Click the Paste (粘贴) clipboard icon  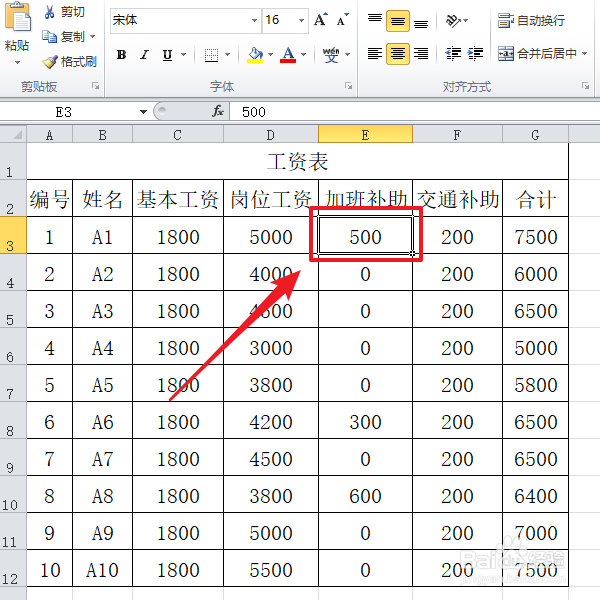pyautogui.click(x=17, y=16)
